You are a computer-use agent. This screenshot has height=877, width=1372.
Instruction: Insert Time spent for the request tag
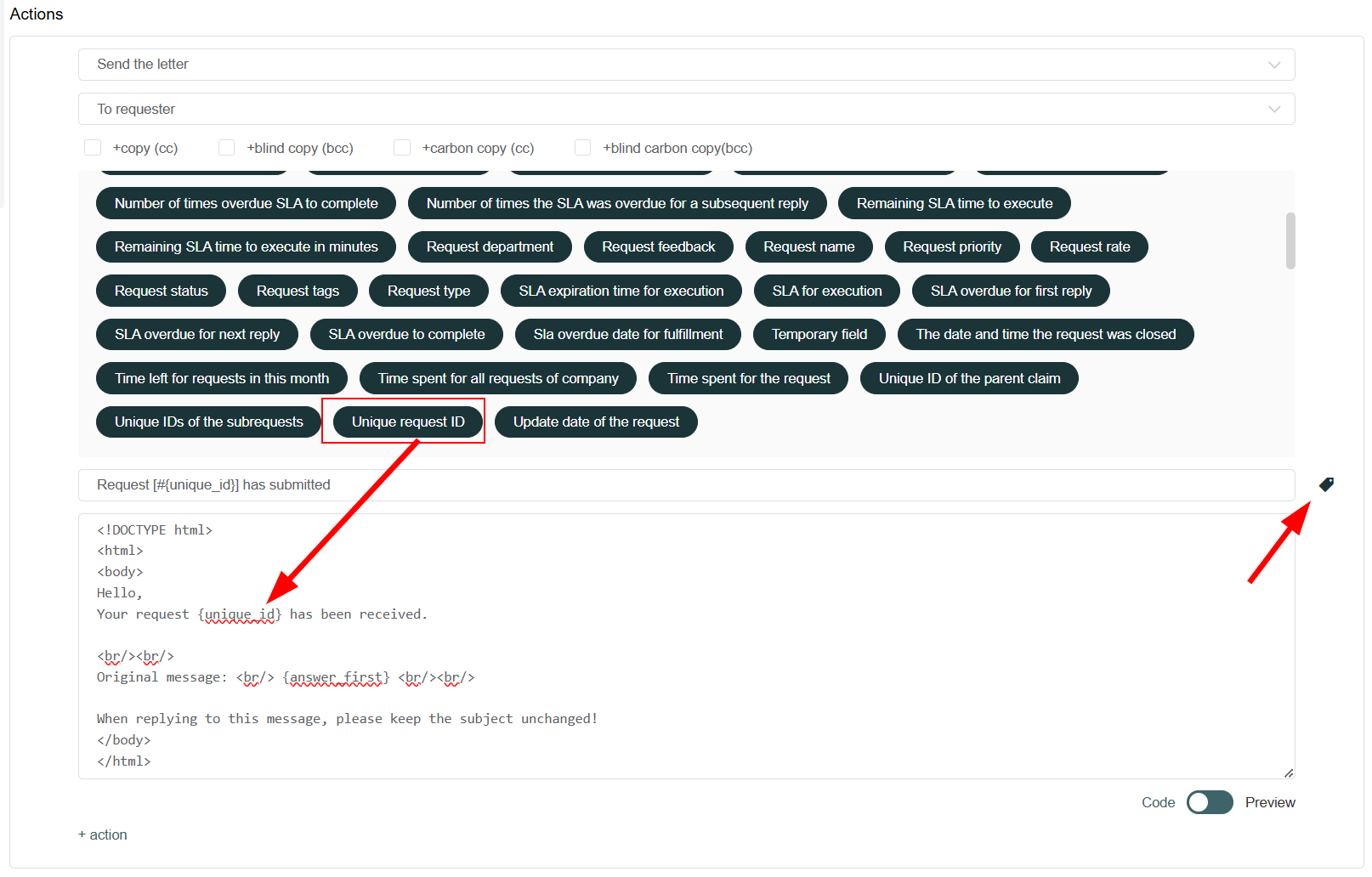pyautogui.click(x=748, y=378)
